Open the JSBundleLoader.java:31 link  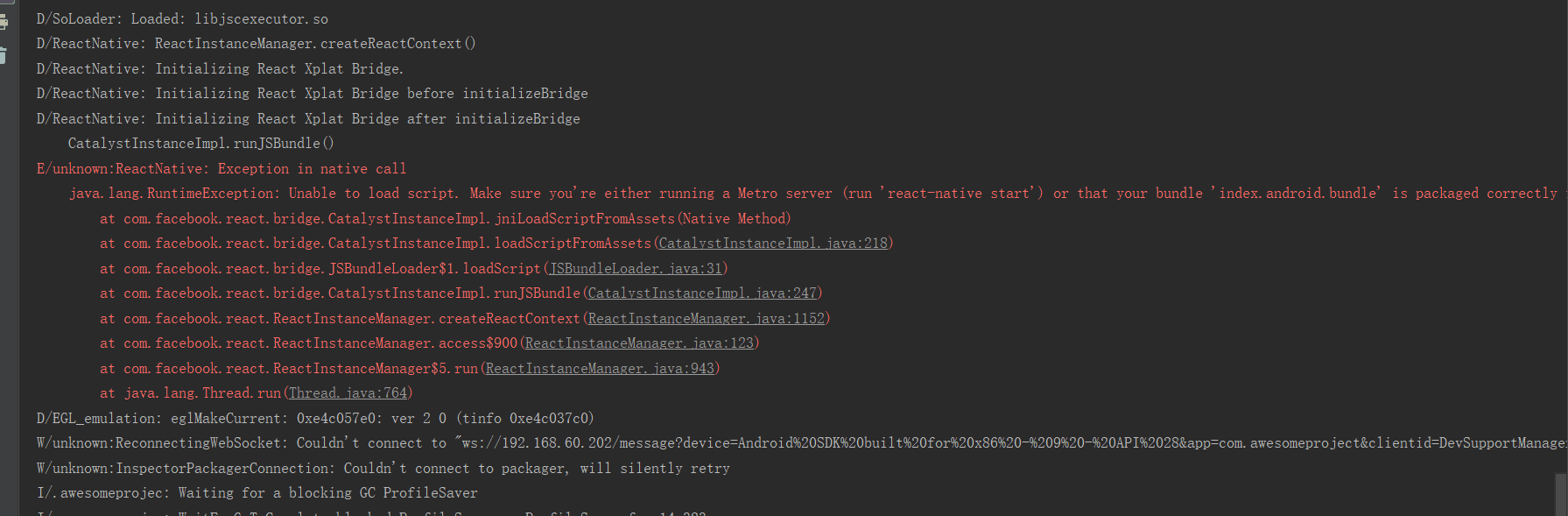(x=636, y=269)
